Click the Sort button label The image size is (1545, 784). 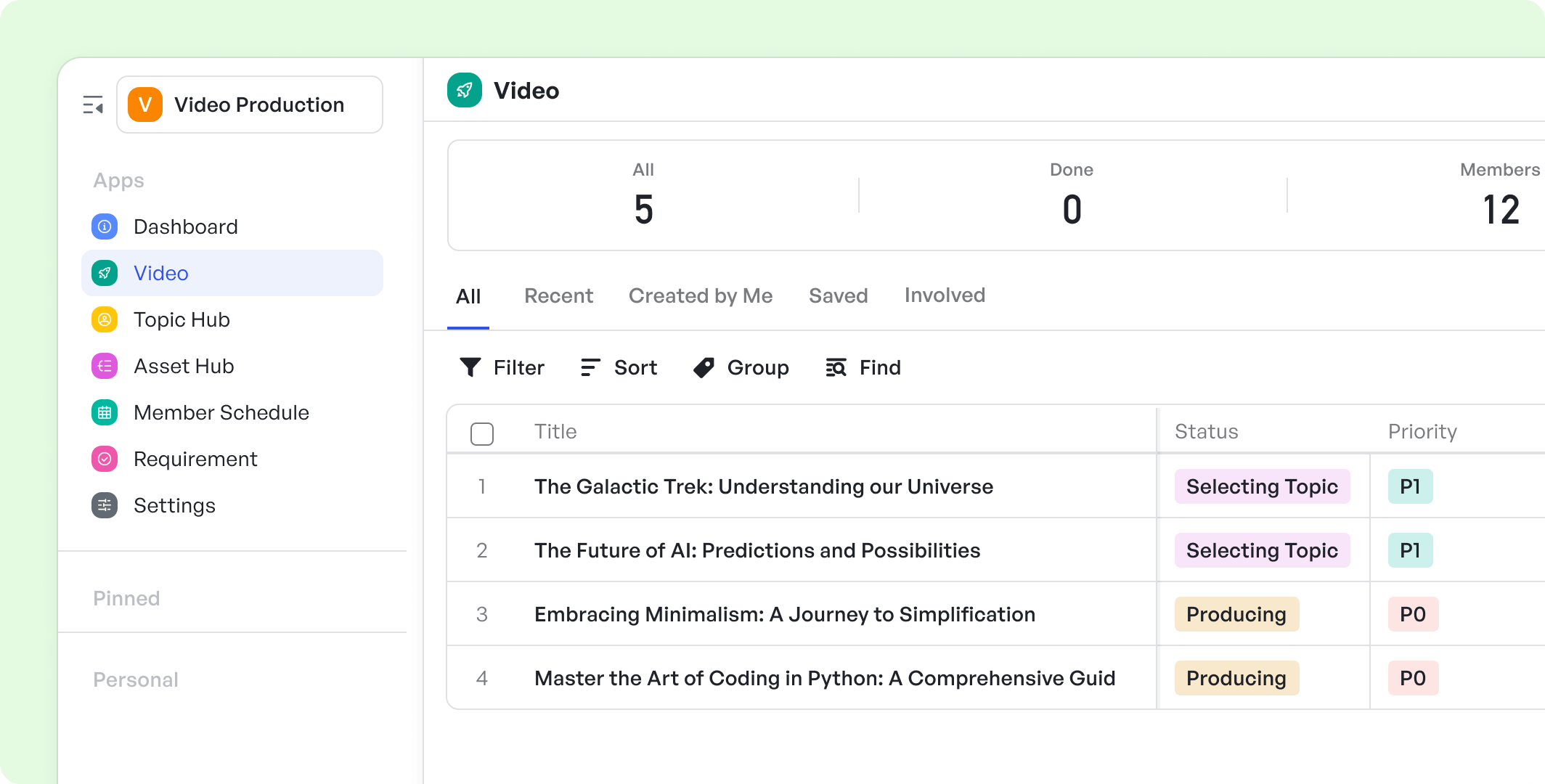[x=636, y=367]
